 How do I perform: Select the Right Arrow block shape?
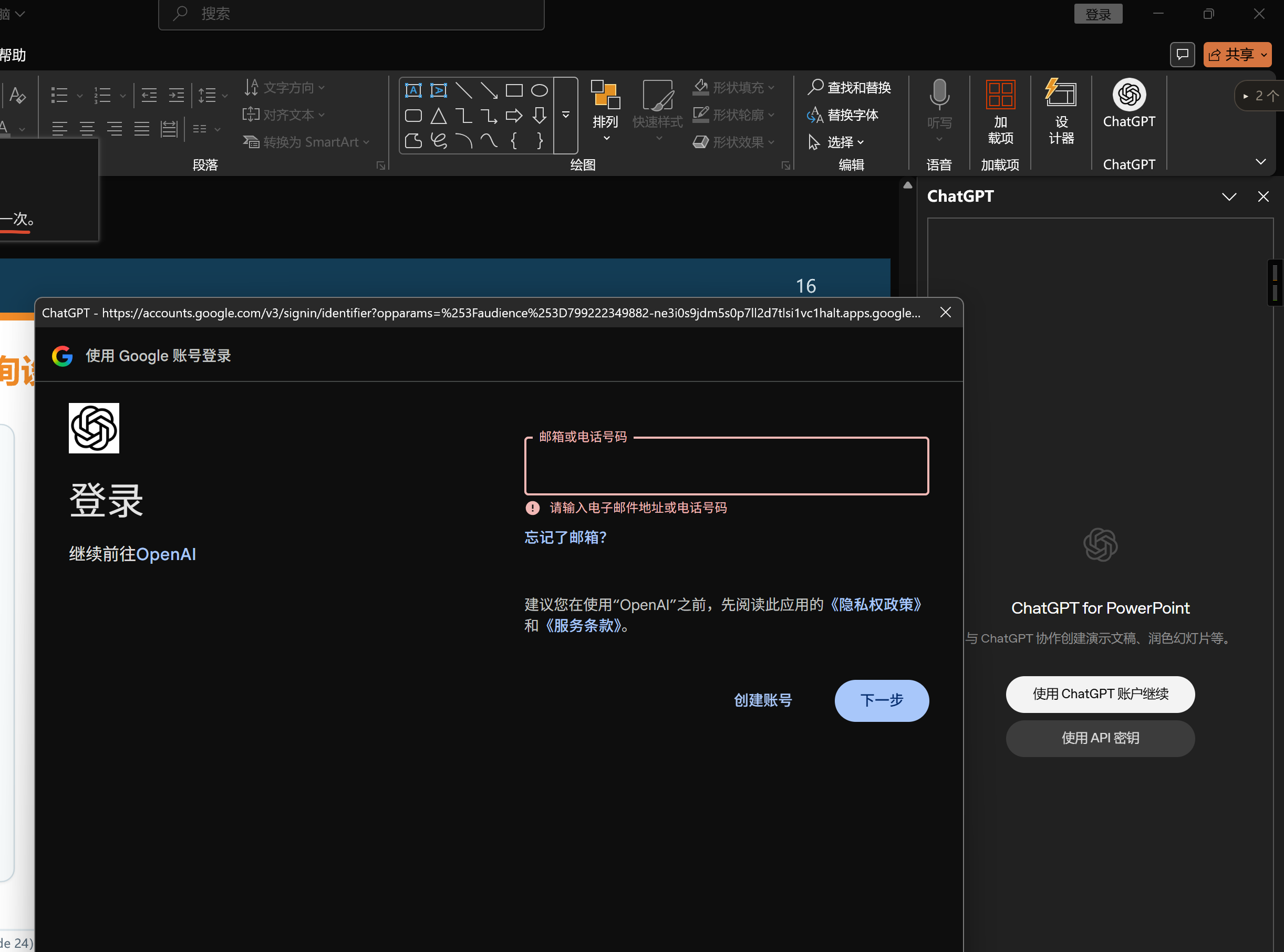pos(514,116)
